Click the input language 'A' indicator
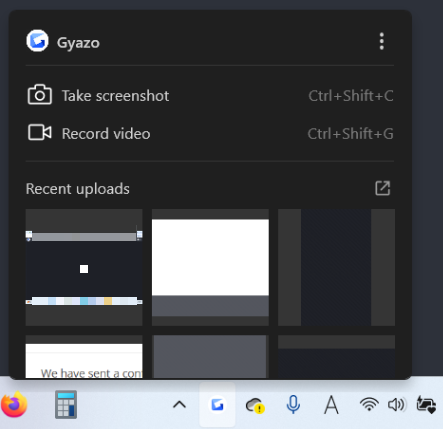Image resolution: width=443 pixels, height=429 pixels. tap(331, 405)
